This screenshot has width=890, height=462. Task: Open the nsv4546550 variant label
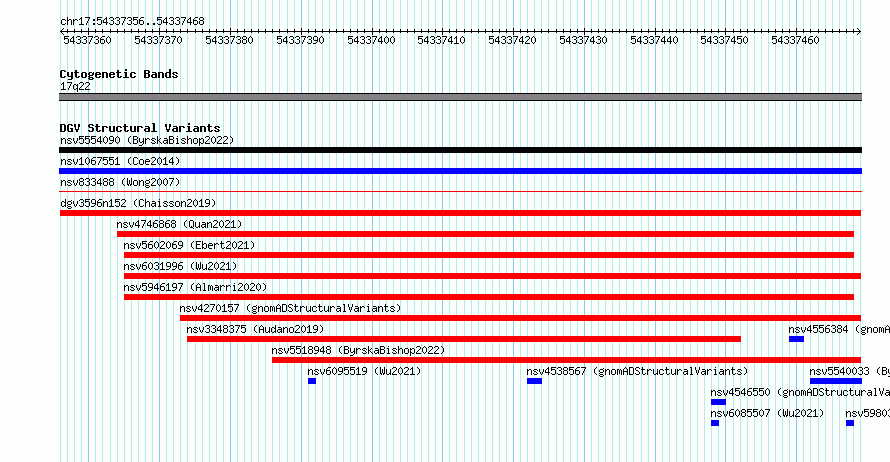pyautogui.click(x=800, y=392)
